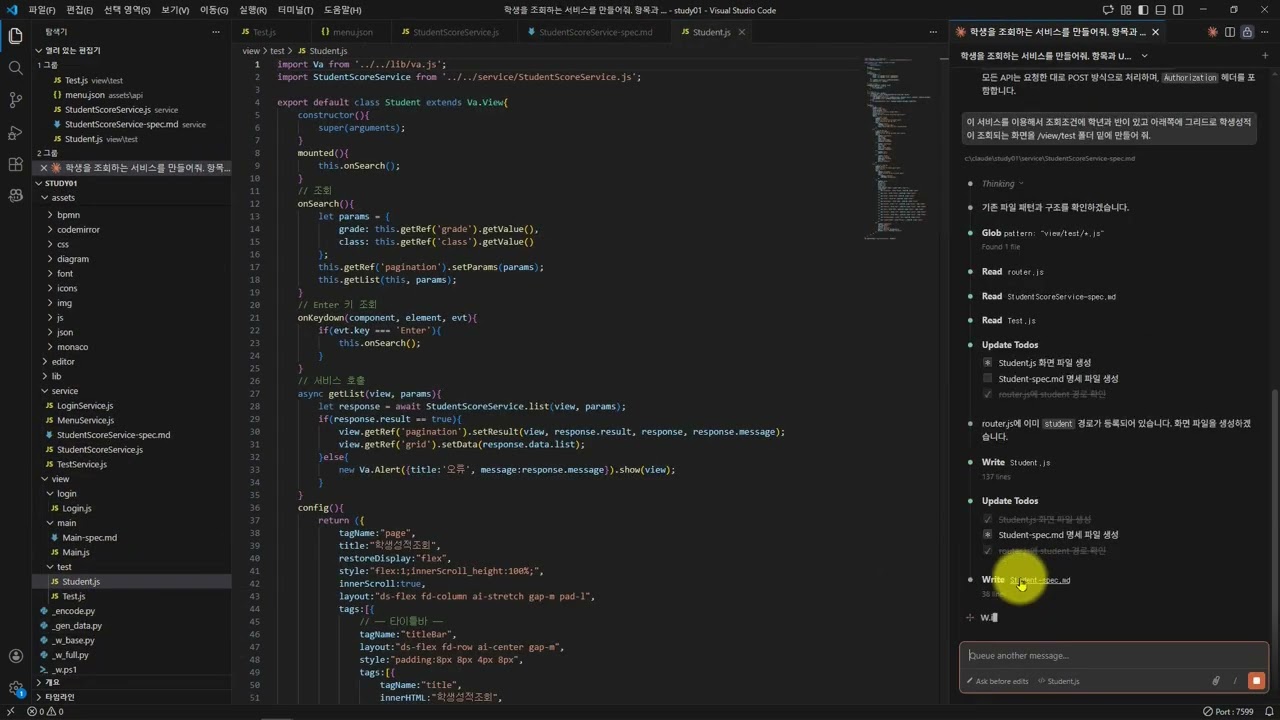Image resolution: width=1280 pixels, height=720 pixels.
Task: Open slash commands button in chat input
Action: (1235, 681)
